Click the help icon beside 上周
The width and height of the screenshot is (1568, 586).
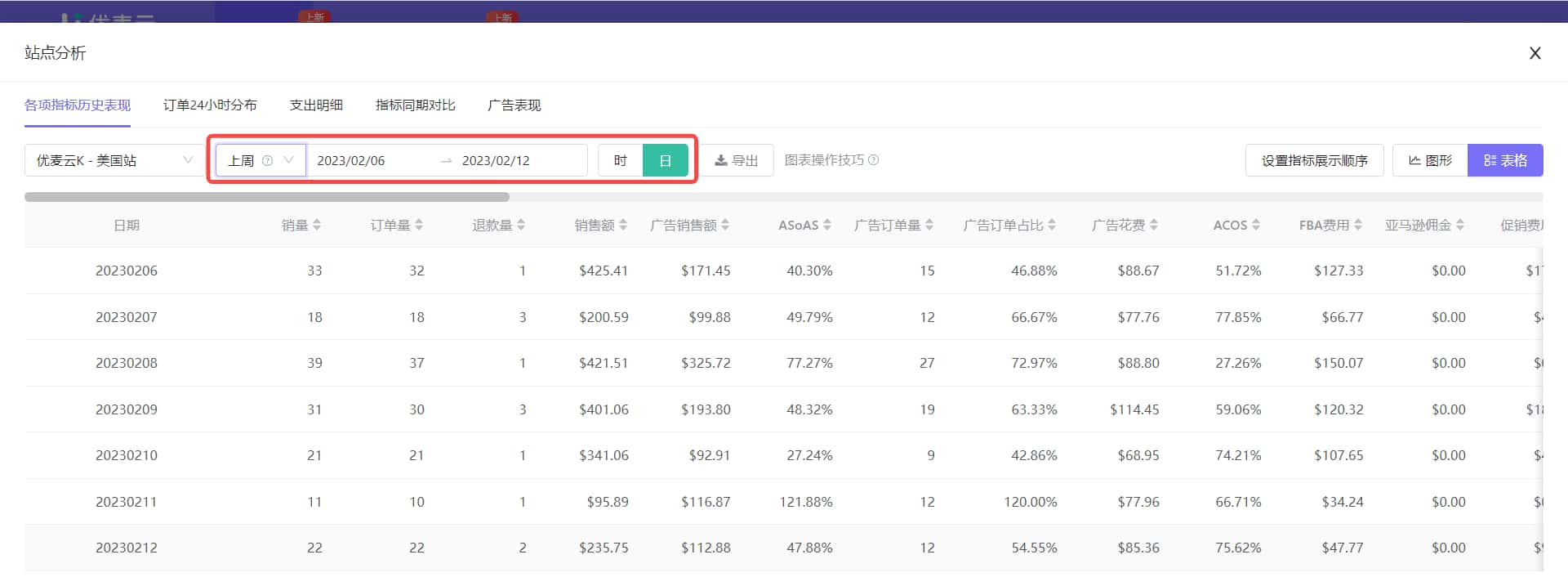(267, 161)
